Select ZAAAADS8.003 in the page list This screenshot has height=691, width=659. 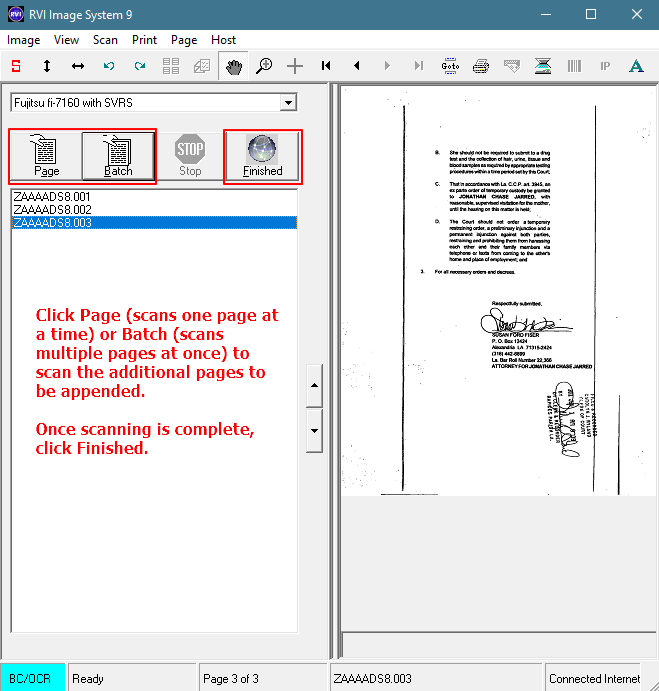154,223
